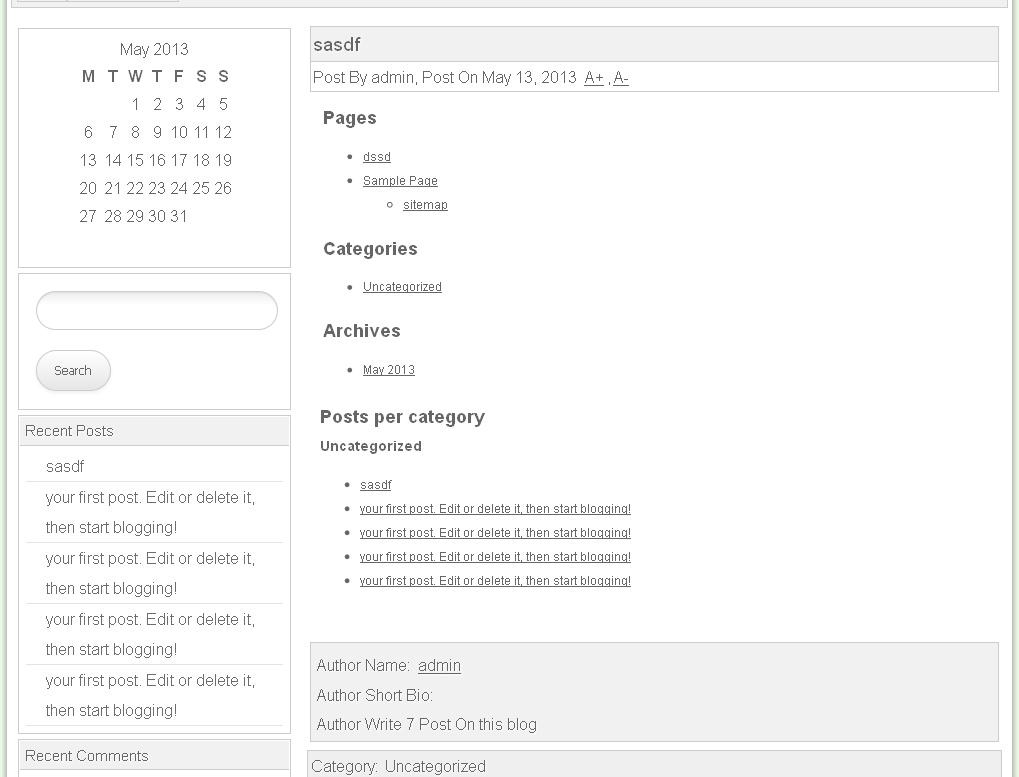Screen dimensions: 1019x777
Task: Open the first 'your first post' link in main list
Action: tap(495, 509)
